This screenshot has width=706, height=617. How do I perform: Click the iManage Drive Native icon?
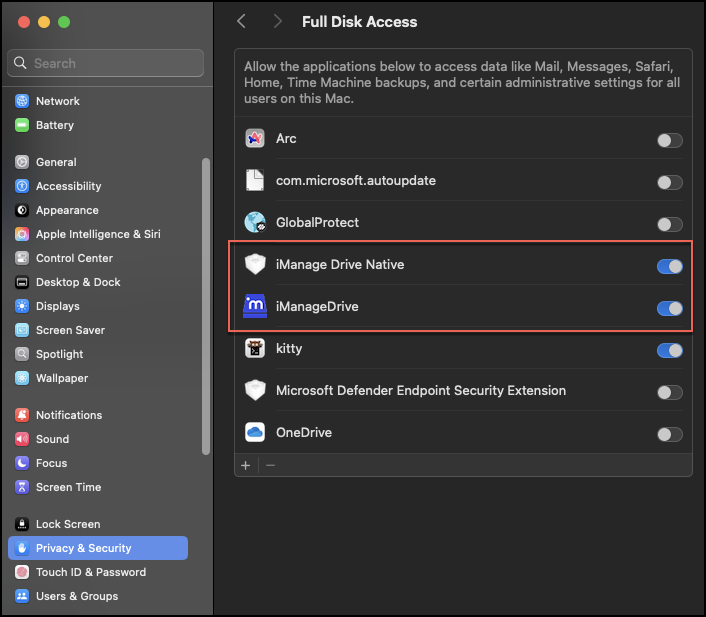tap(255, 265)
